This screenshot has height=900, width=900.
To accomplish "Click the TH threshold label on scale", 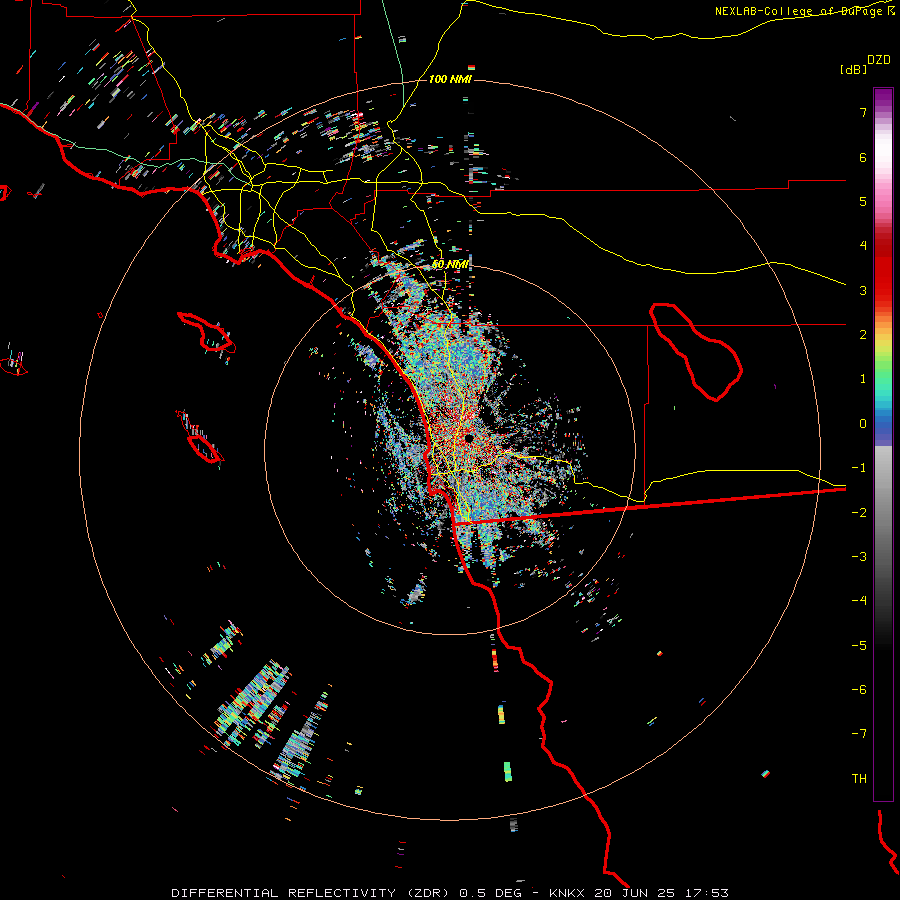I will pos(859,779).
